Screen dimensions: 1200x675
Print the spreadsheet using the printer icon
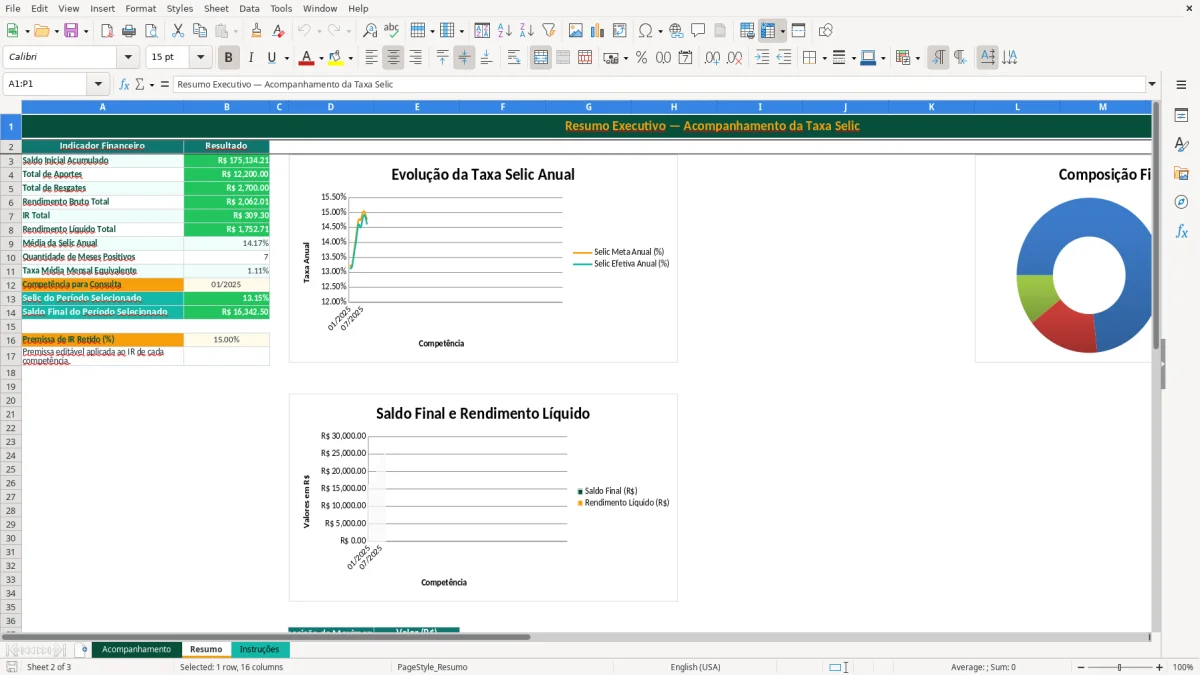pos(129,31)
